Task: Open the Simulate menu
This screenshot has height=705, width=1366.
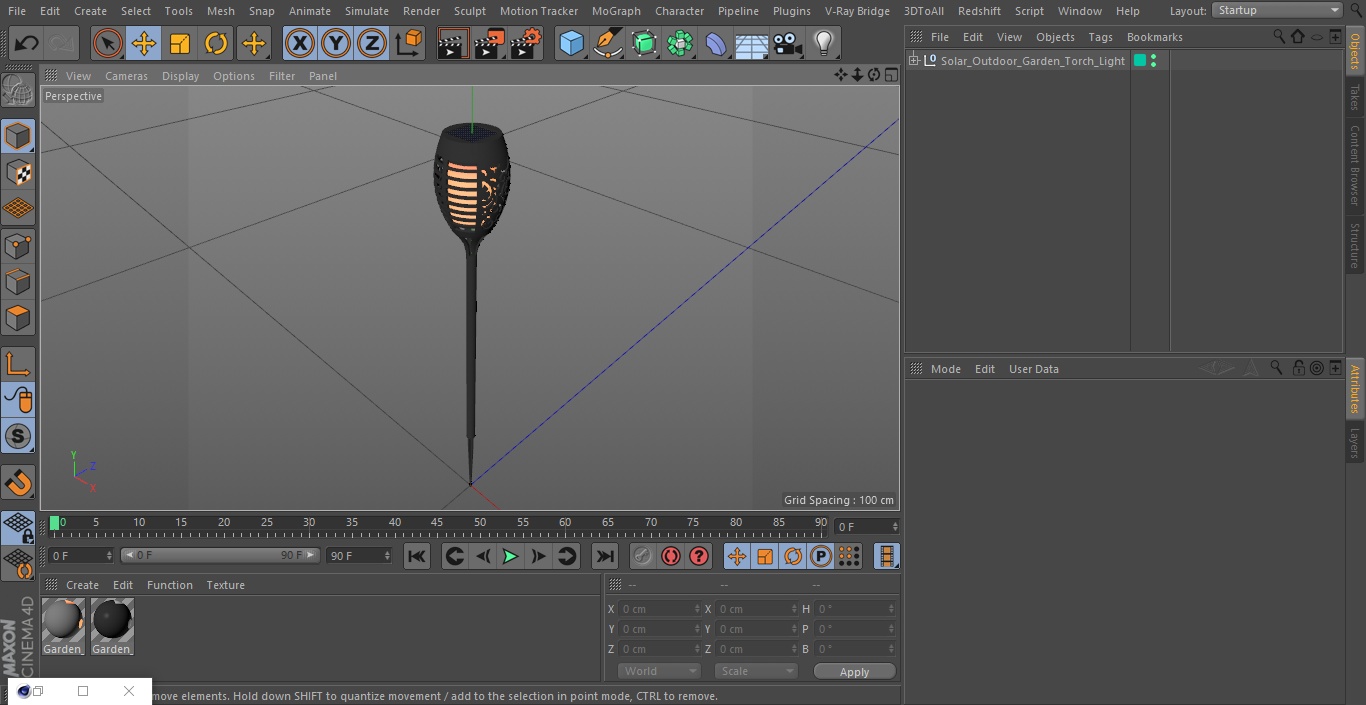Action: click(367, 11)
